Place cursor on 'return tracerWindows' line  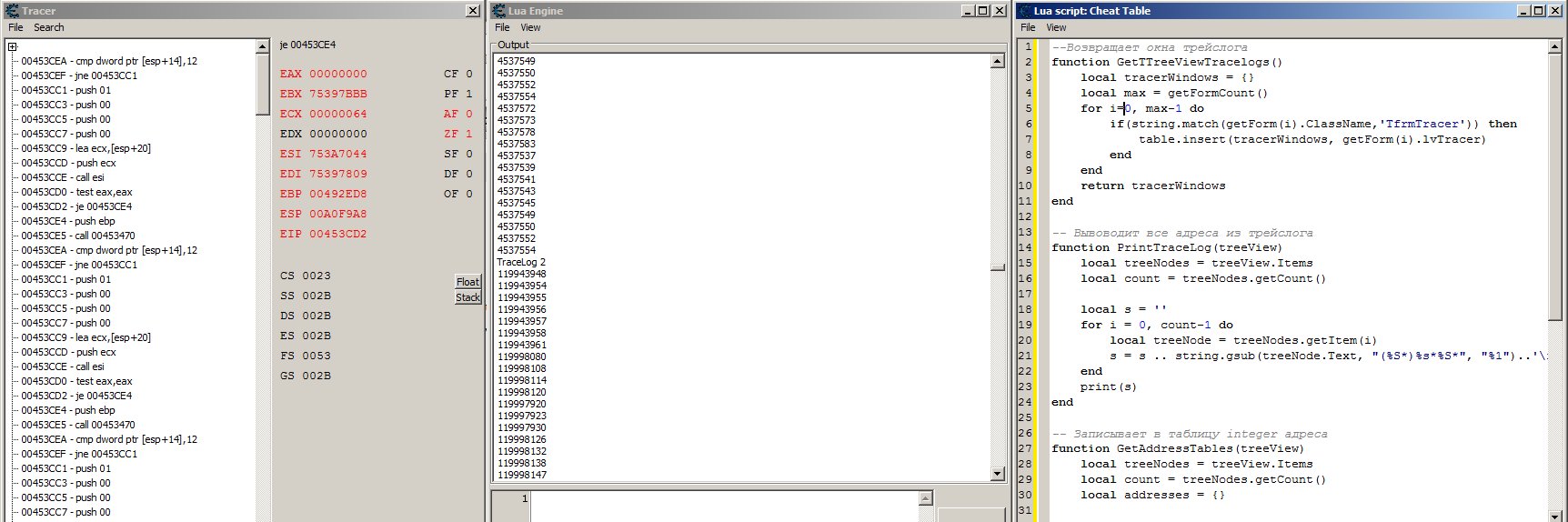coord(1153,186)
